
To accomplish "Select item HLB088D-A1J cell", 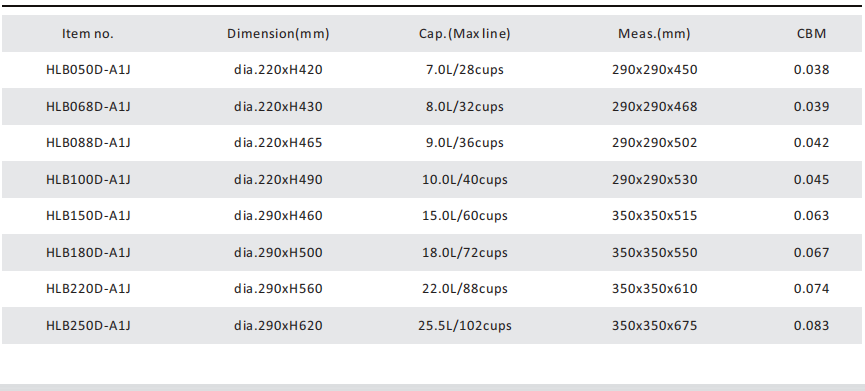I will pyautogui.click(x=88, y=143).
